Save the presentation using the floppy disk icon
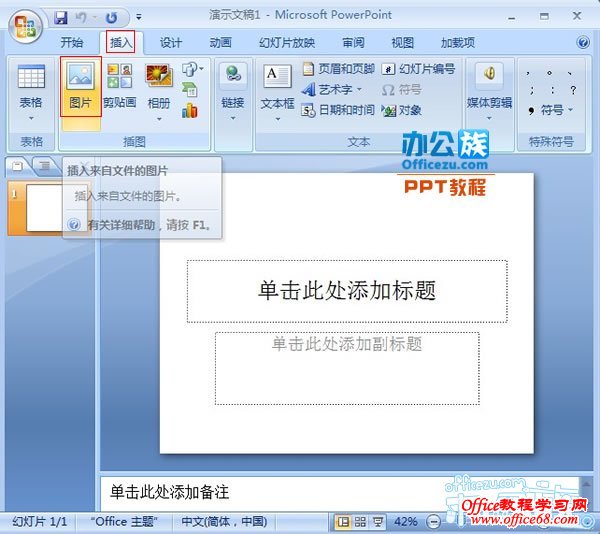The image size is (600, 534). (60, 17)
